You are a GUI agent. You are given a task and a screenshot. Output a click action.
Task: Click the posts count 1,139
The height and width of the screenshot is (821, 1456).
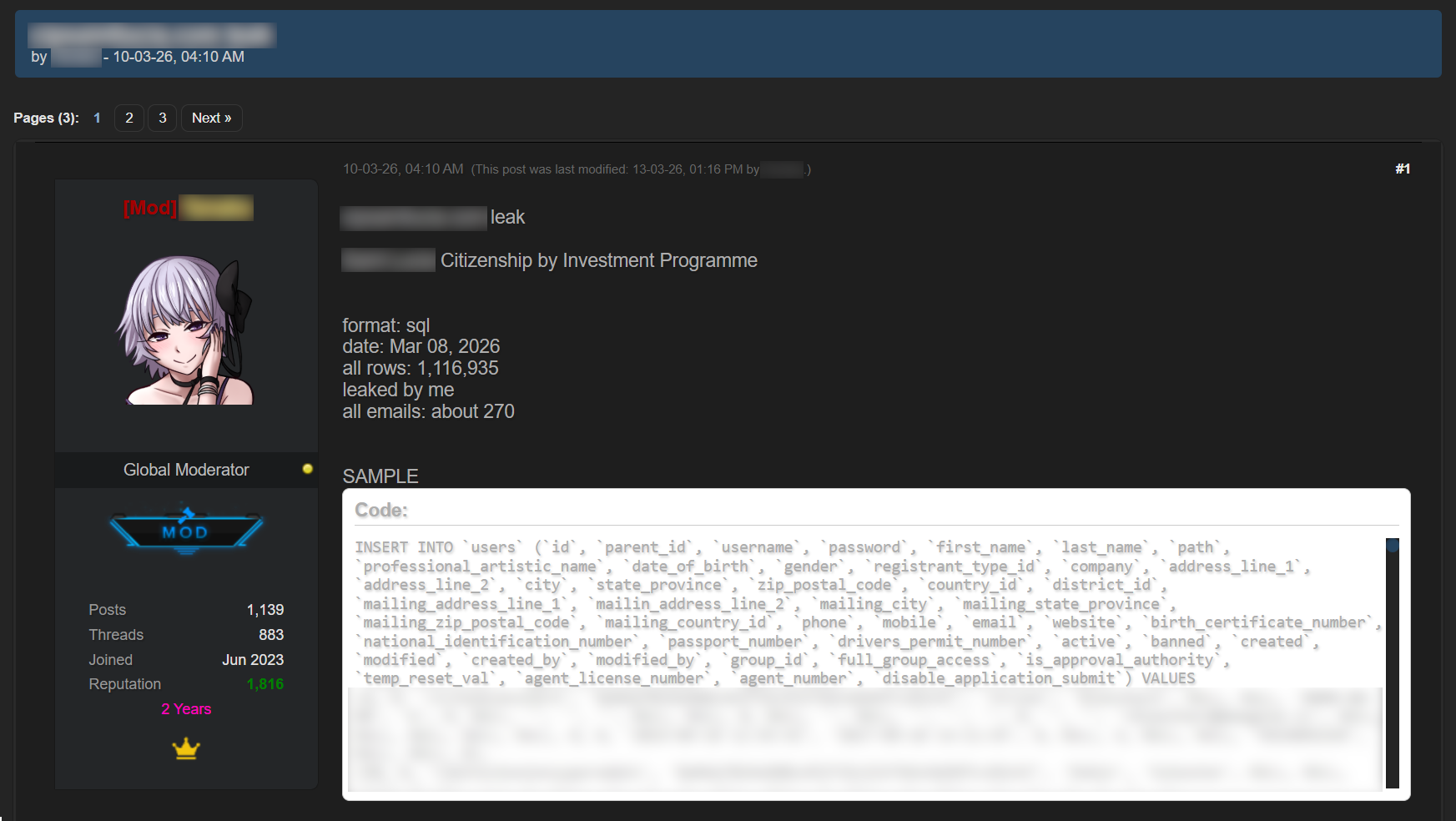click(x=265, y=609)
